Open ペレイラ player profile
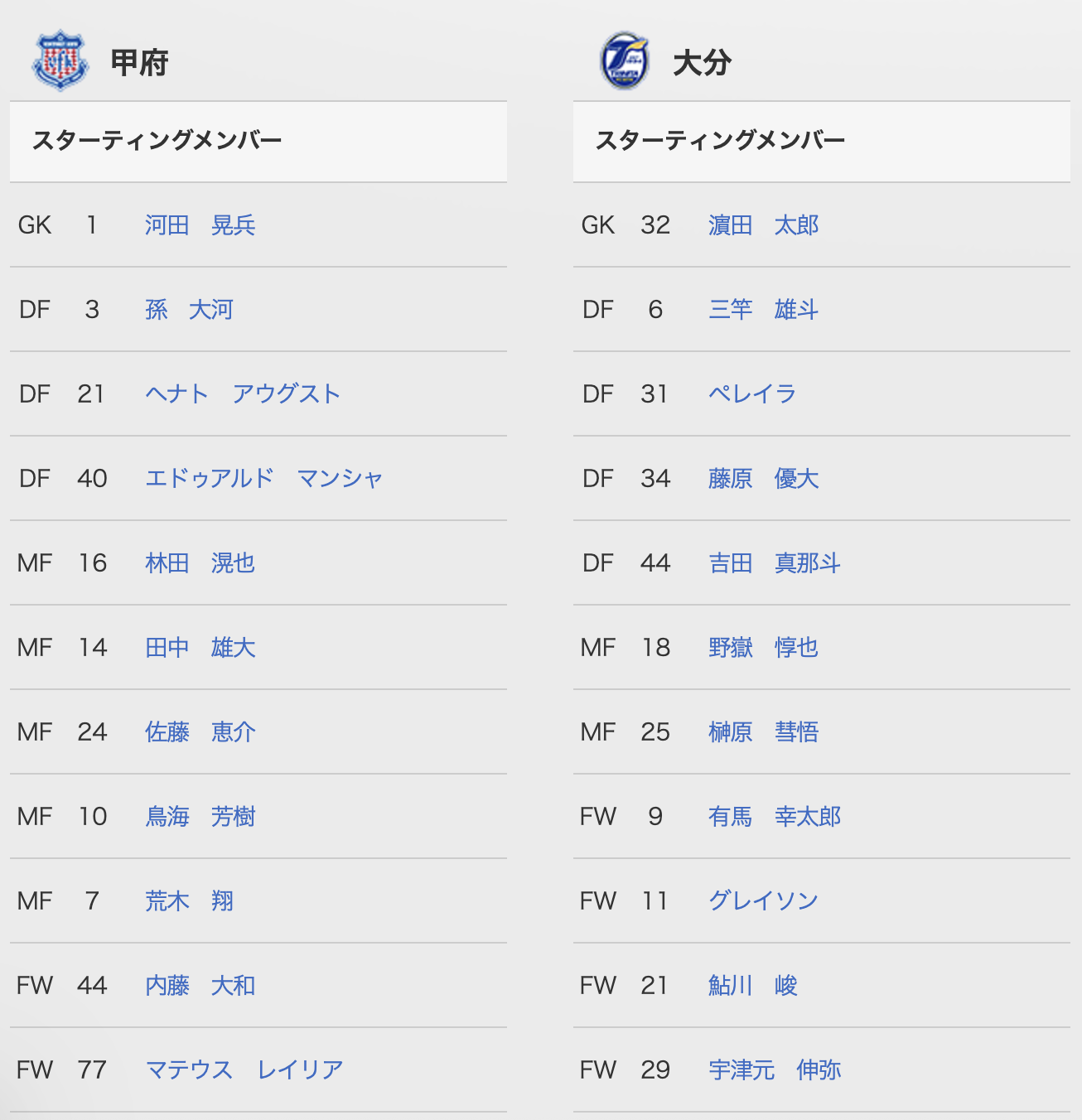1082x1120 pixels. click(752, 394)
